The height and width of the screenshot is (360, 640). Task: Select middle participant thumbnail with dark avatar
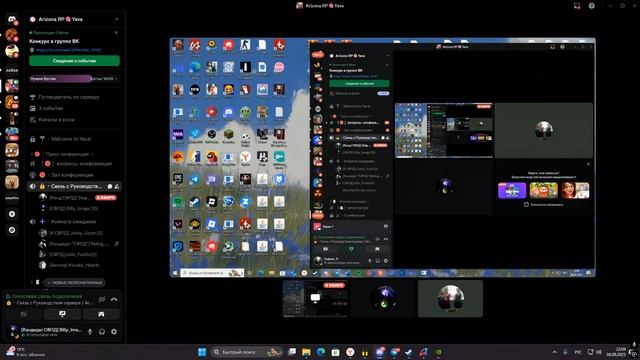tap(383, 298)
